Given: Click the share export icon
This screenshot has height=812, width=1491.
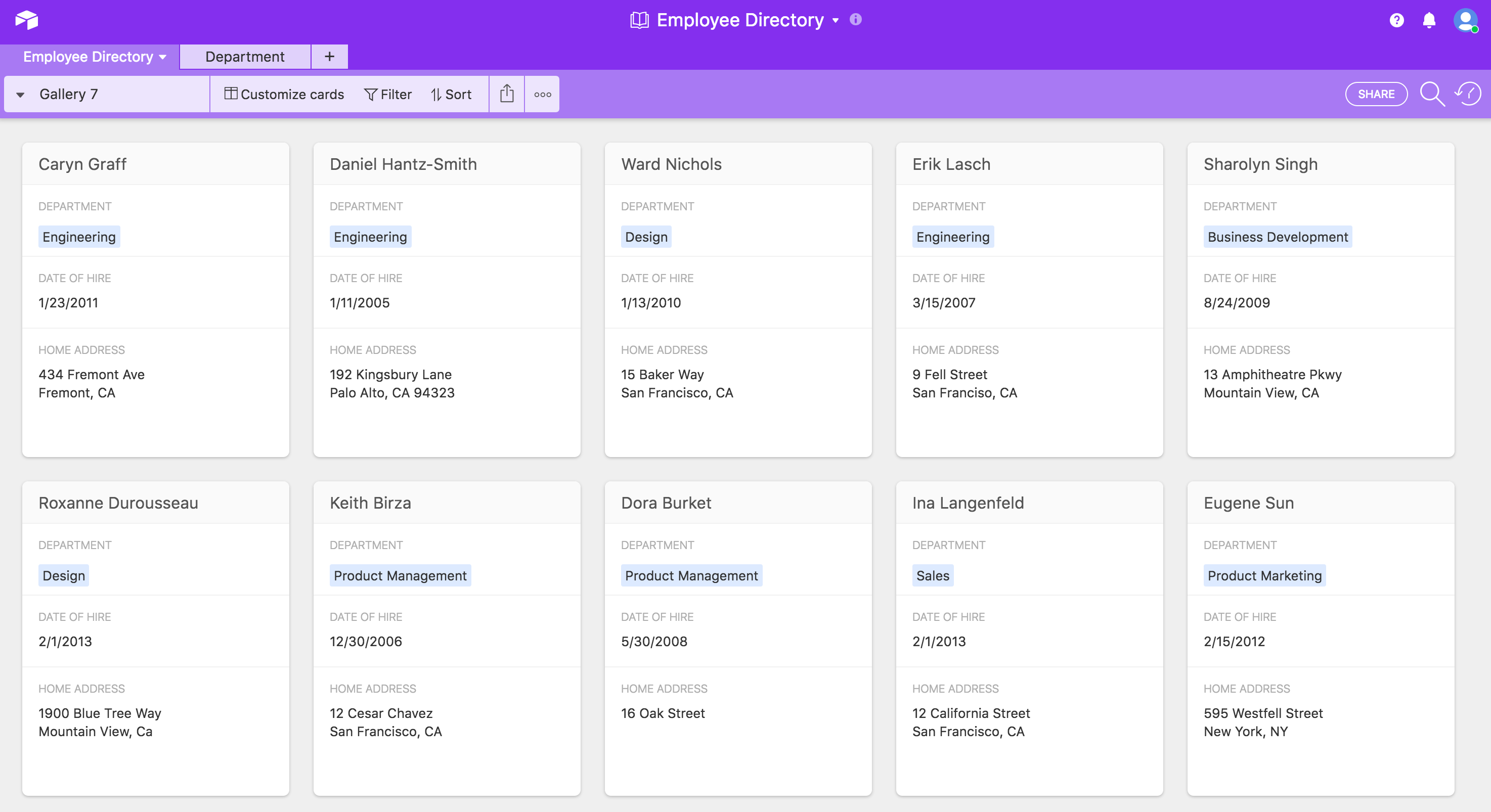Looking at the screenshot, I should click(507, 94).
